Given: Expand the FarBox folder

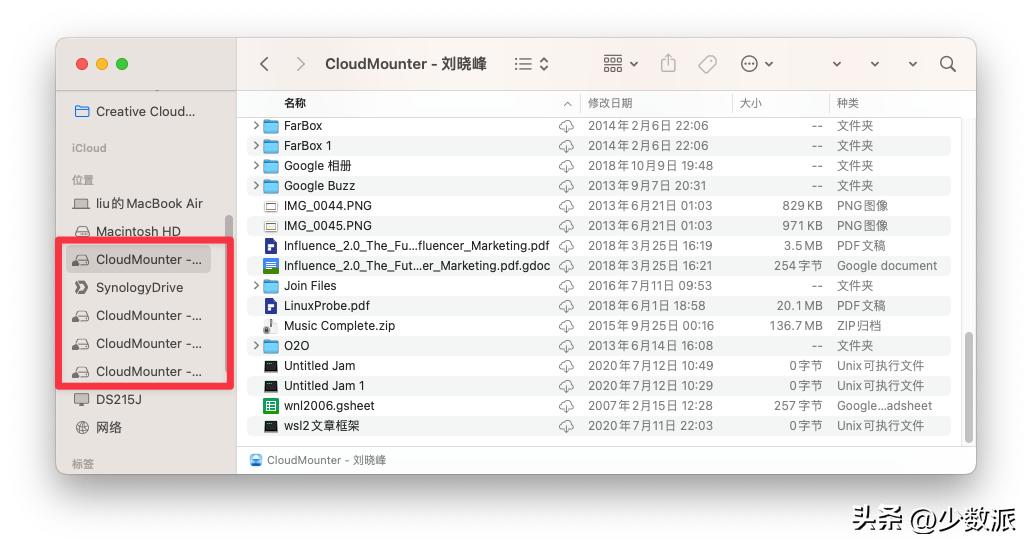Looking at the screenshot, I should click(x=256, y=125).
